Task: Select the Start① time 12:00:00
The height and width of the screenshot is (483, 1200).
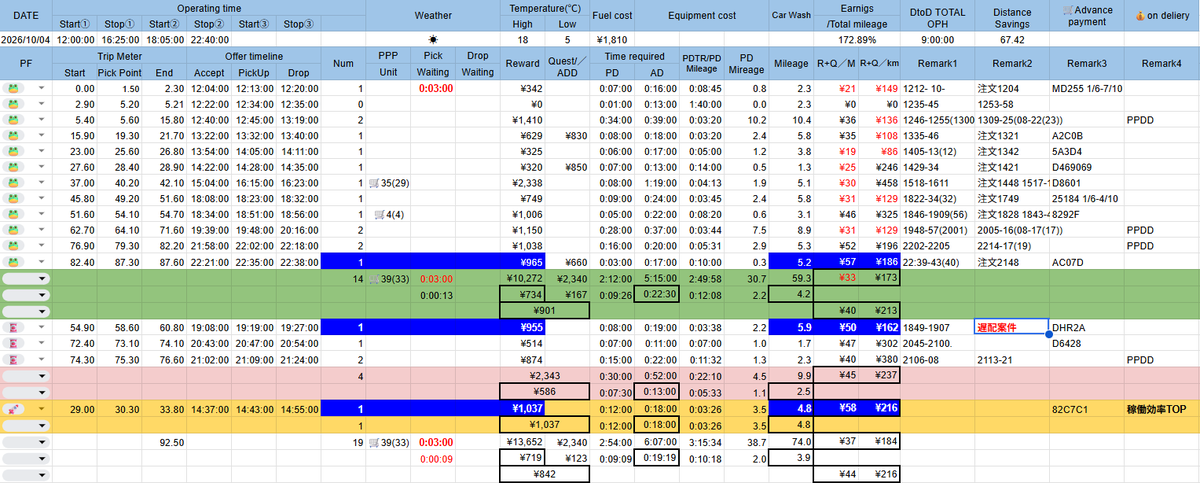Action: pos(76,39)
